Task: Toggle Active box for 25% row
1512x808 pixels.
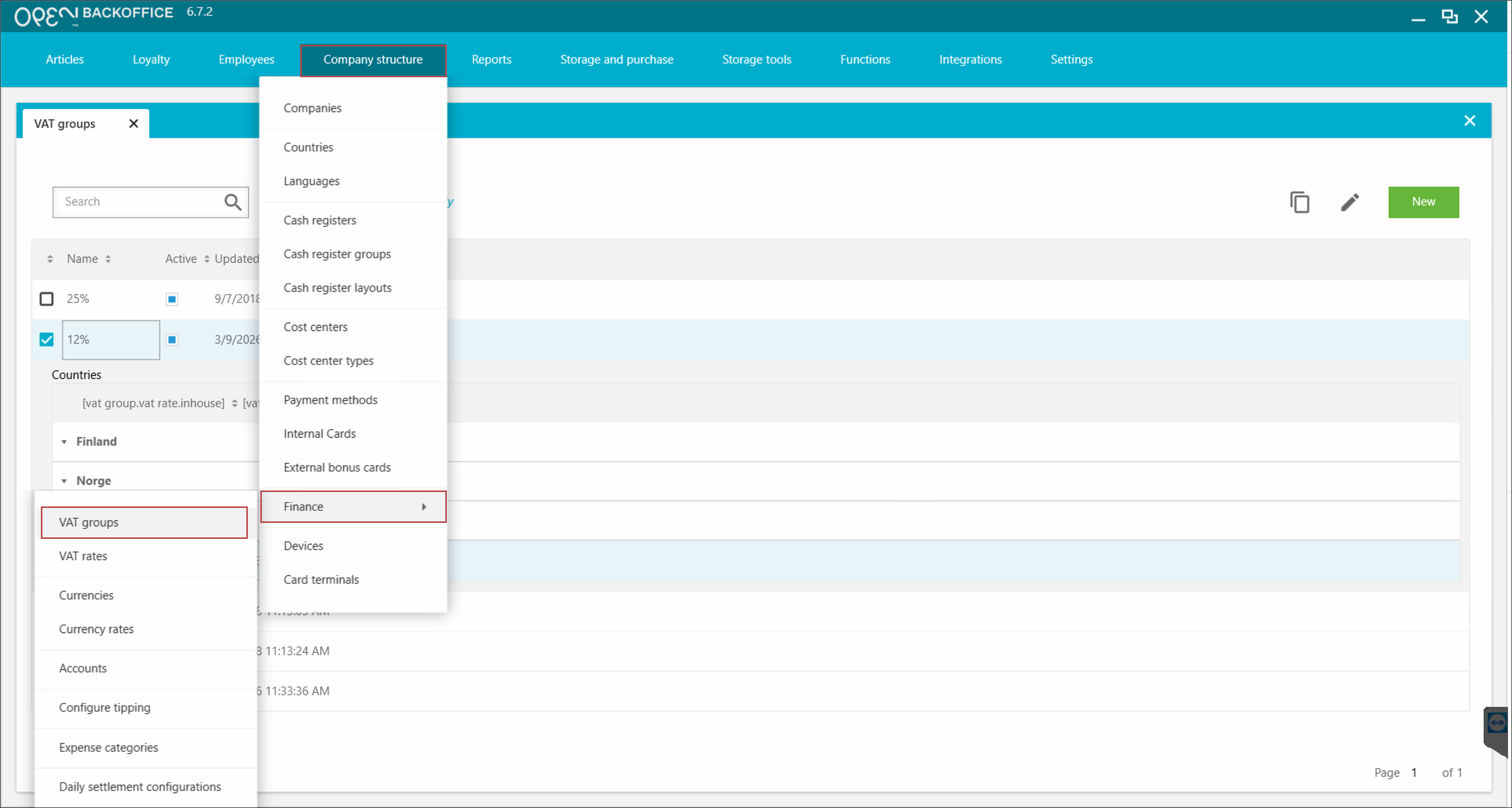Action: click(172, 299)
